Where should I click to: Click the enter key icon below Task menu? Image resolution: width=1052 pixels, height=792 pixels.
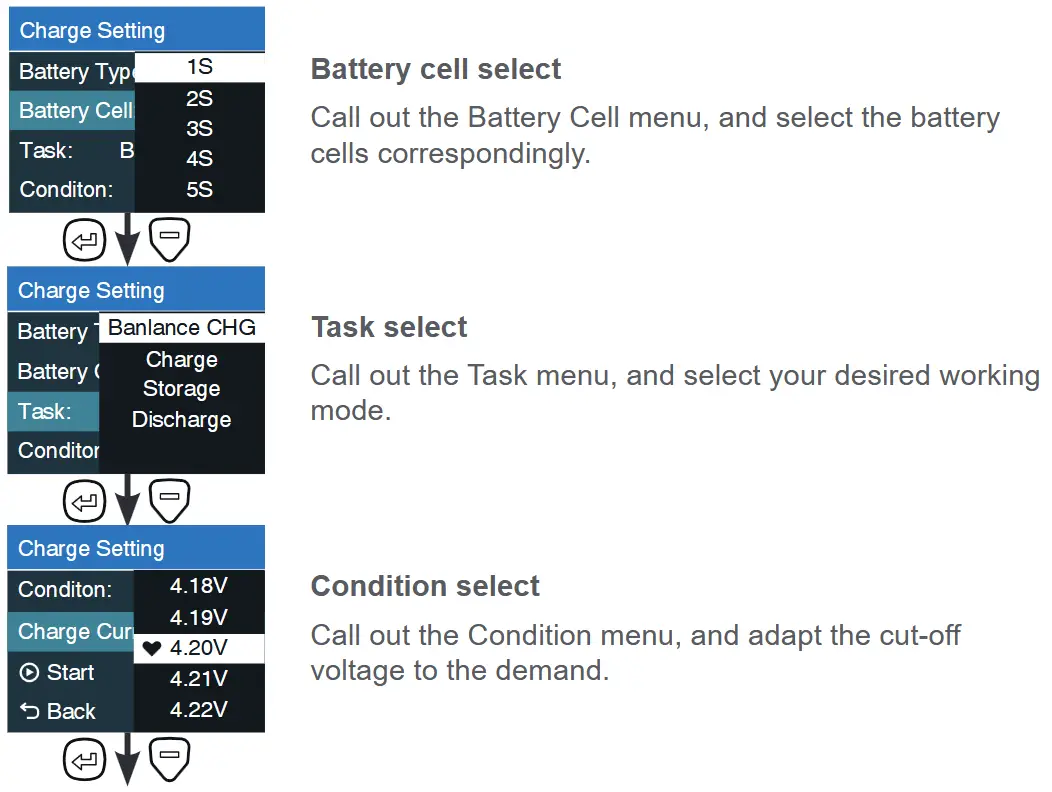[x=85, y=501]
